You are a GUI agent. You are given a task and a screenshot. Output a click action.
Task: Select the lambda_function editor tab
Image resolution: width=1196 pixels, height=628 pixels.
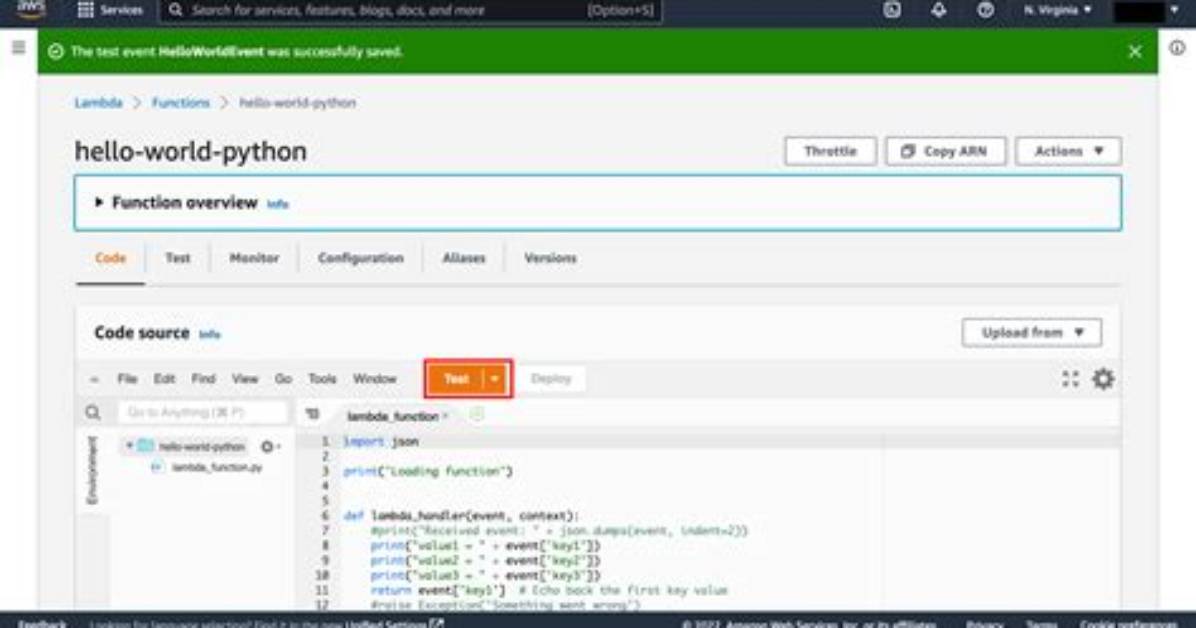coord(395,416)
